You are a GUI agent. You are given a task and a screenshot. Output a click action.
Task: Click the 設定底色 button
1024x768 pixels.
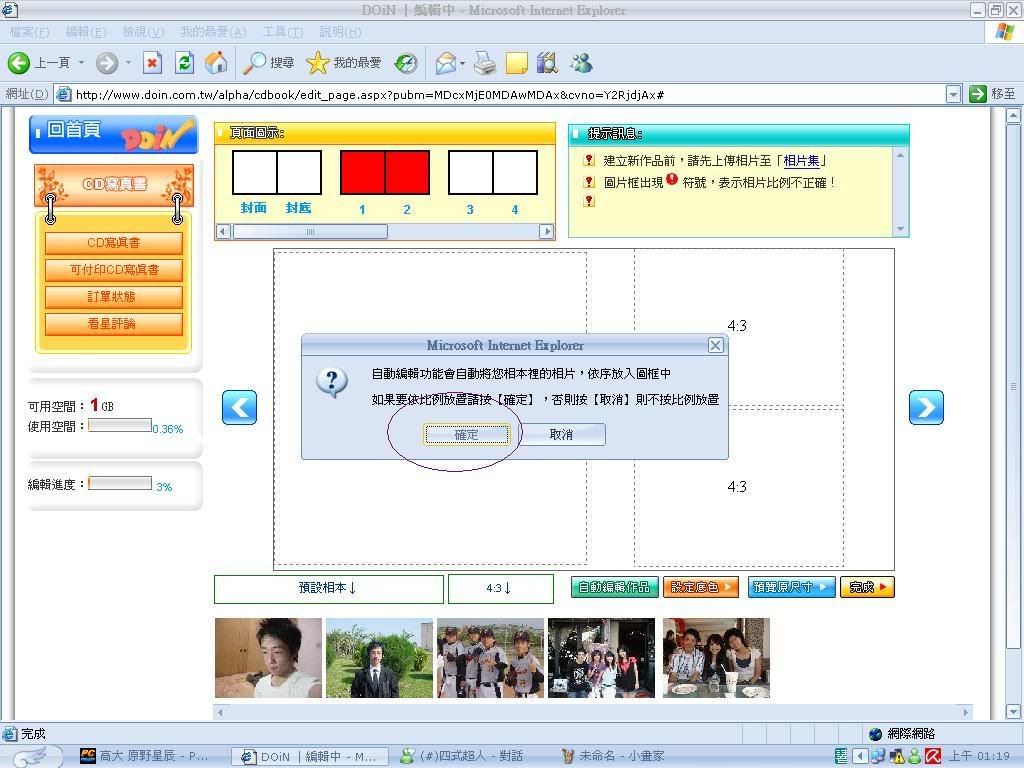(x=700, y=587)
